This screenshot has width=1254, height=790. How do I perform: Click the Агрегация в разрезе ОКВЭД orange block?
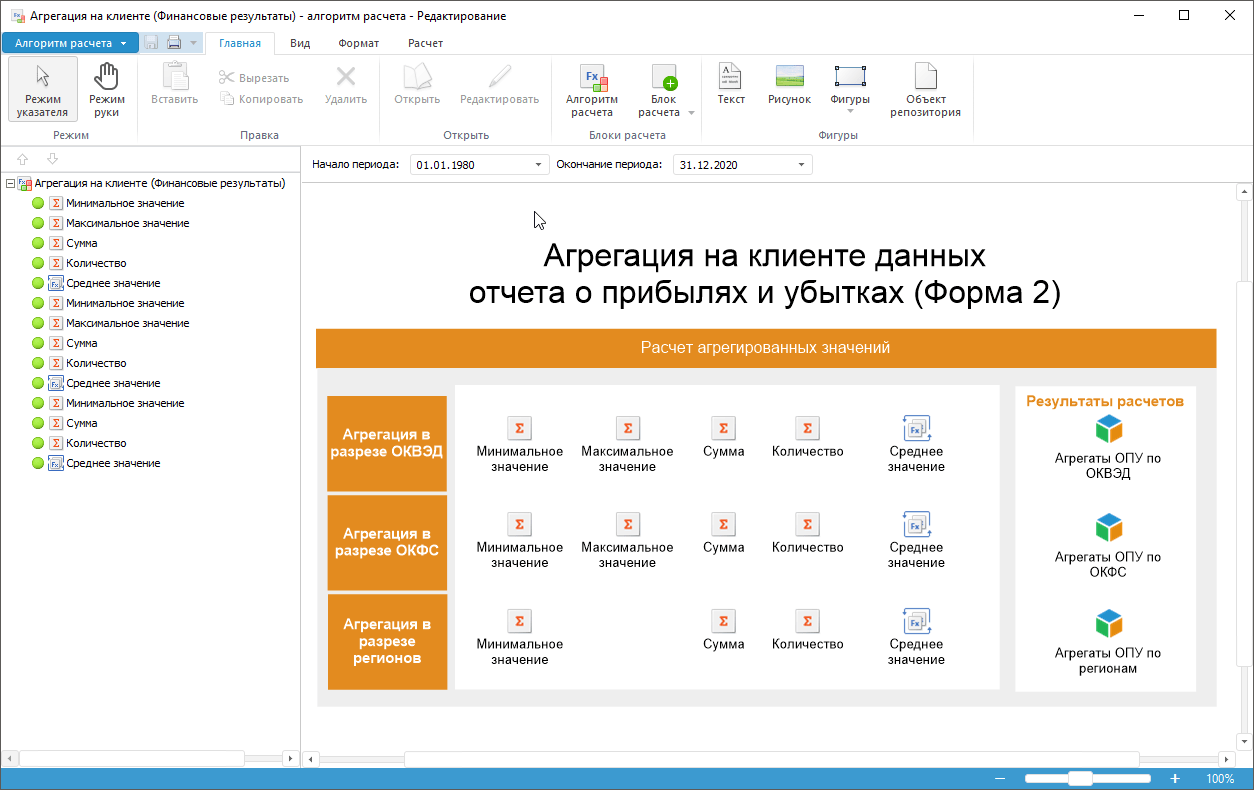(x=387, y=443)
